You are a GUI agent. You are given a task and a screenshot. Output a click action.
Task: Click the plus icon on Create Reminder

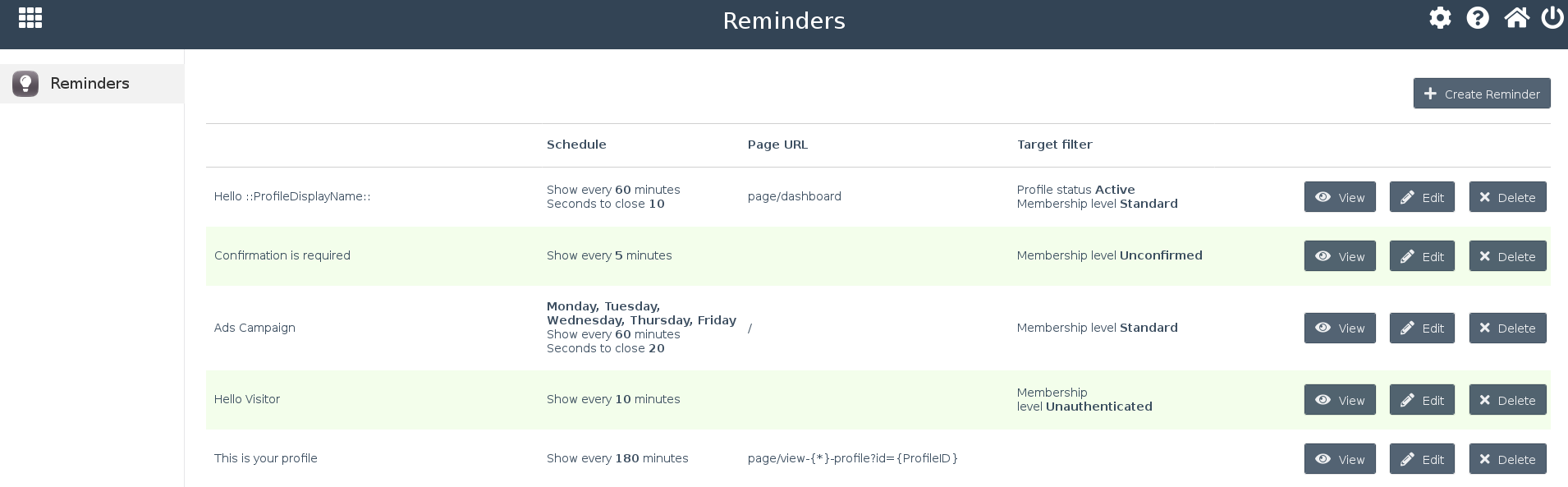pos(1430,94)
